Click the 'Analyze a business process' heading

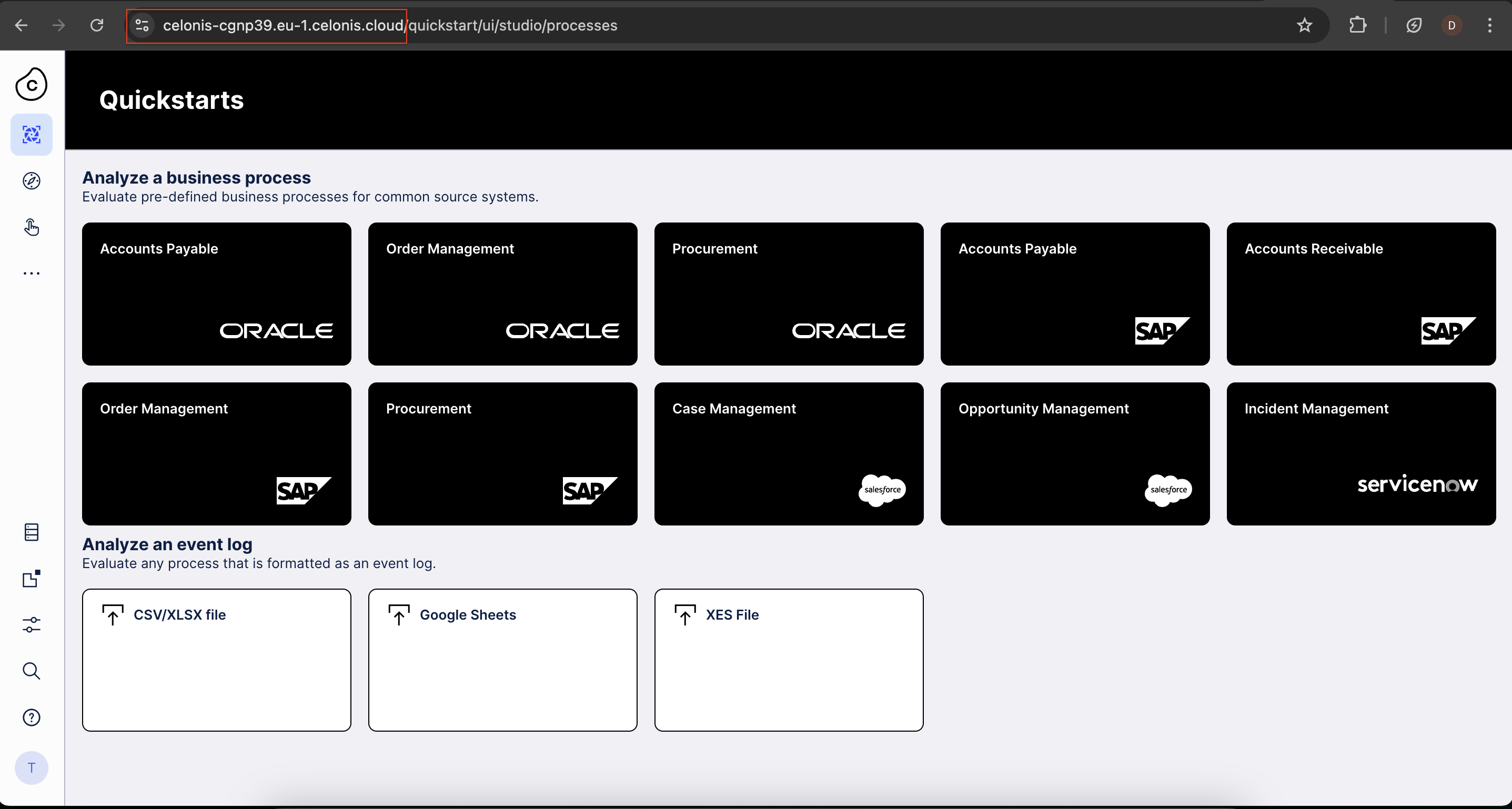tap(197, 177)
